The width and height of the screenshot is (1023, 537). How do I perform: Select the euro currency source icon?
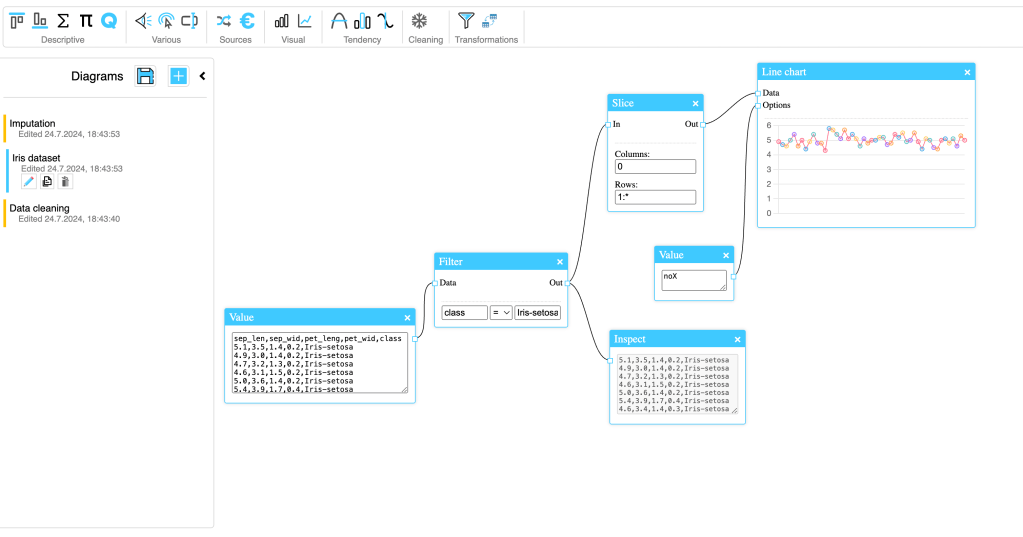click(x=247, y=20)
